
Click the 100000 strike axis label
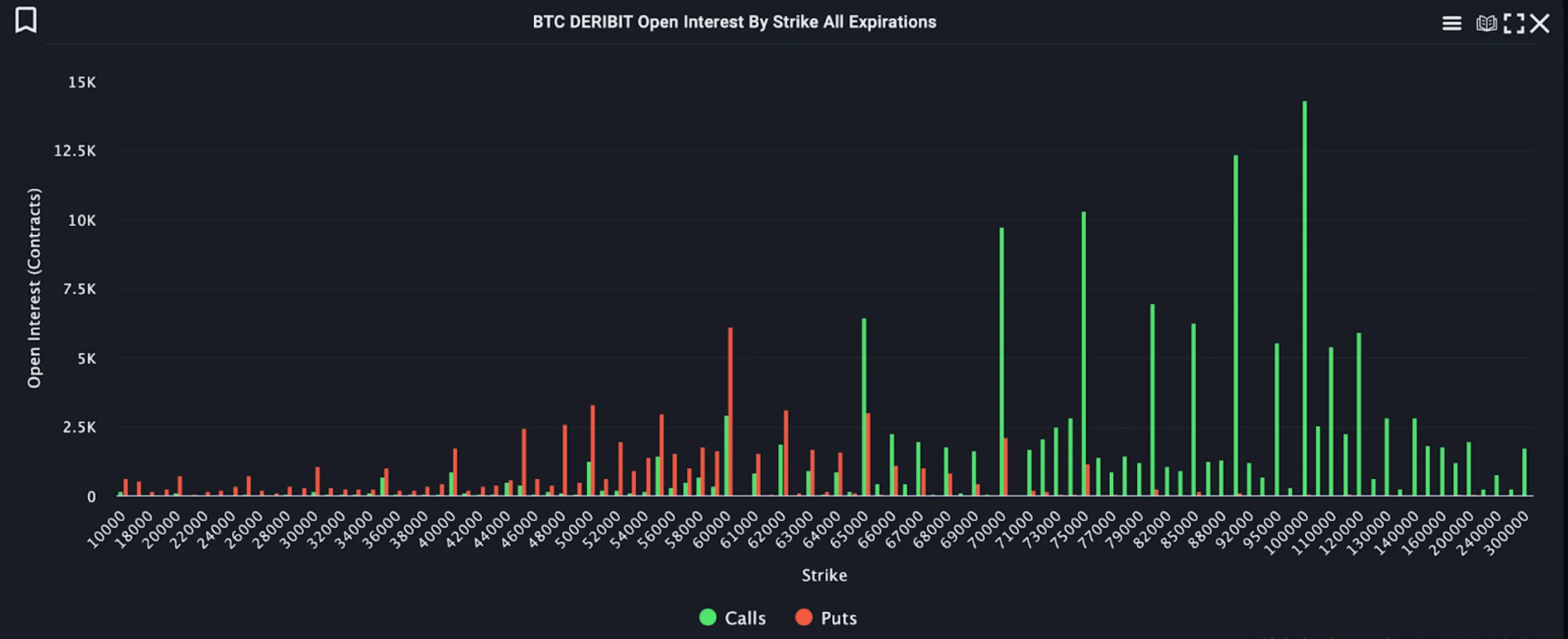tap(1287, 533)
